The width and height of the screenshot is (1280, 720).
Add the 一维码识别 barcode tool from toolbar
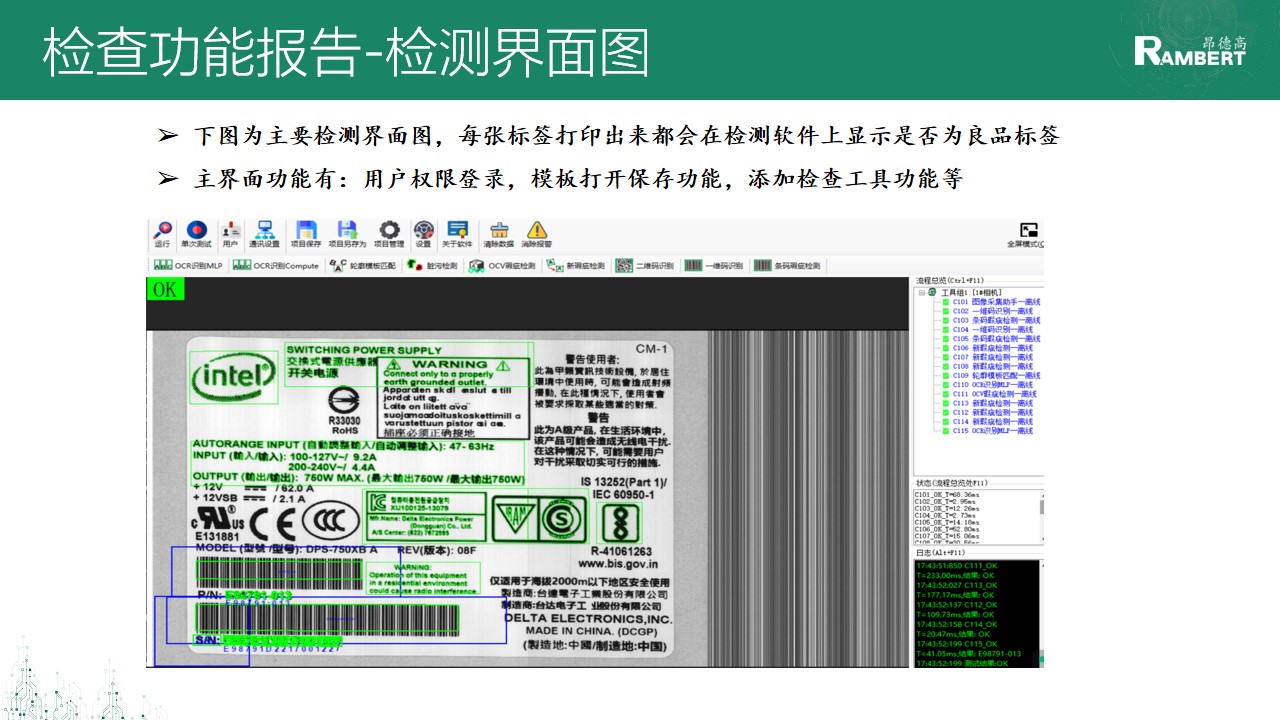(x=714, y=266)
